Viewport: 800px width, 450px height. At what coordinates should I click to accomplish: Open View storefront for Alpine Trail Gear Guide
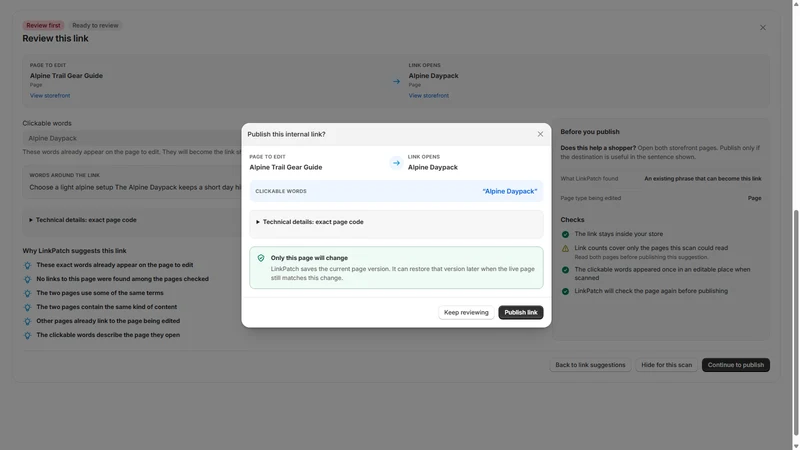[x=50, y=95]
